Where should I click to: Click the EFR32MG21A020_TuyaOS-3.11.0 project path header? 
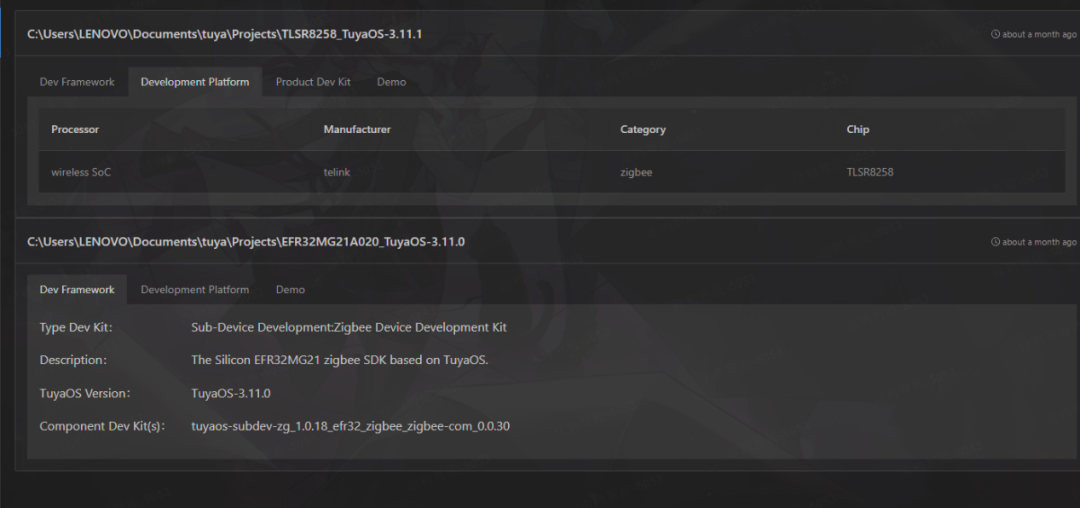246,242
